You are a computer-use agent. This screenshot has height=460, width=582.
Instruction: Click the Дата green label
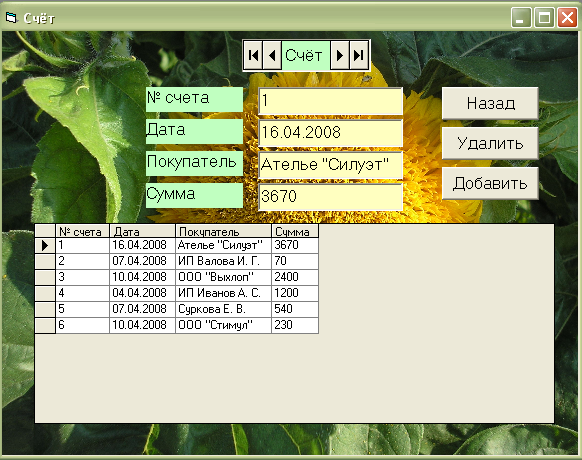194,131
